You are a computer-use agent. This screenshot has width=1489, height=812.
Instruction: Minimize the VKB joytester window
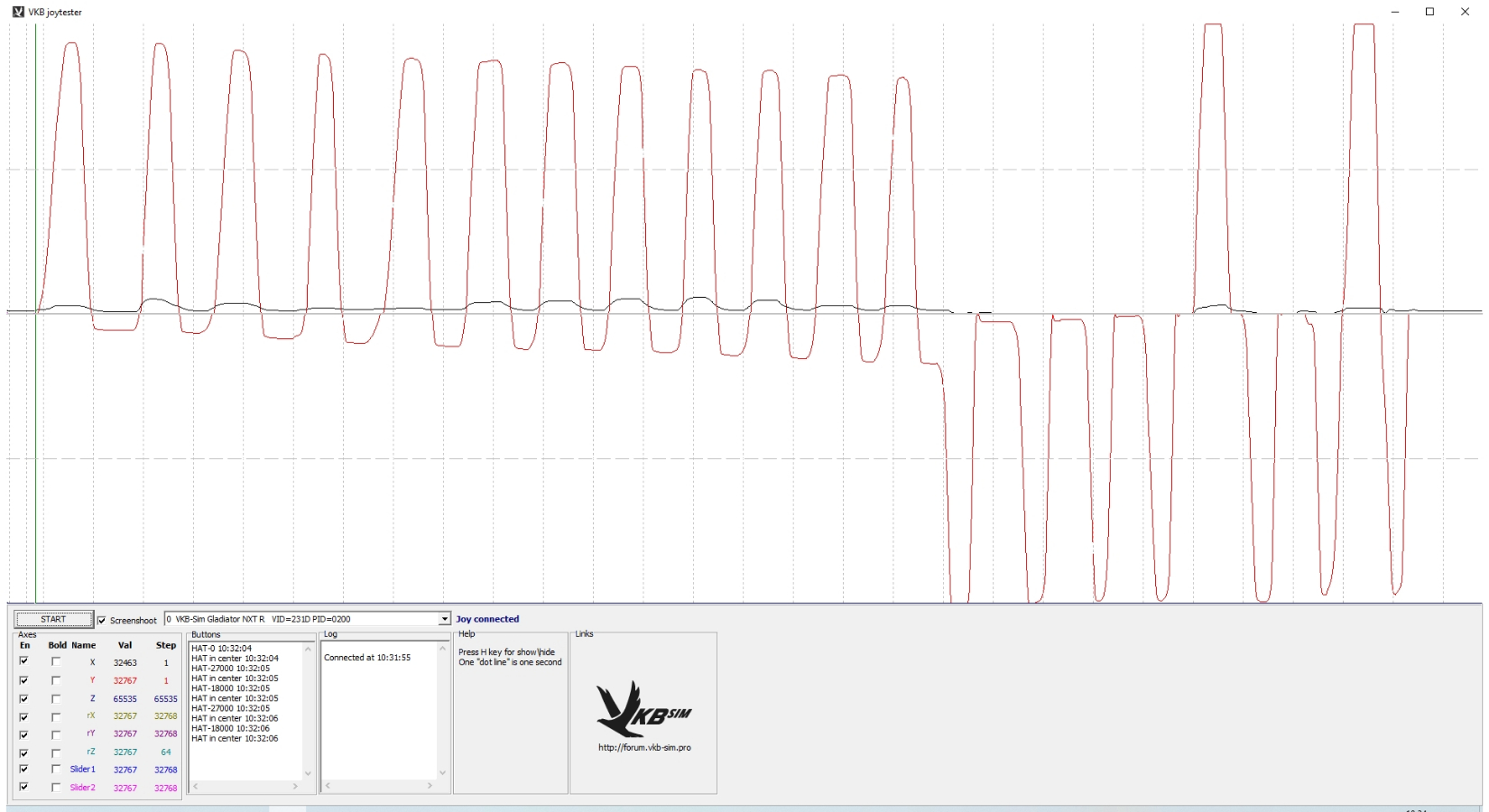1395,12
